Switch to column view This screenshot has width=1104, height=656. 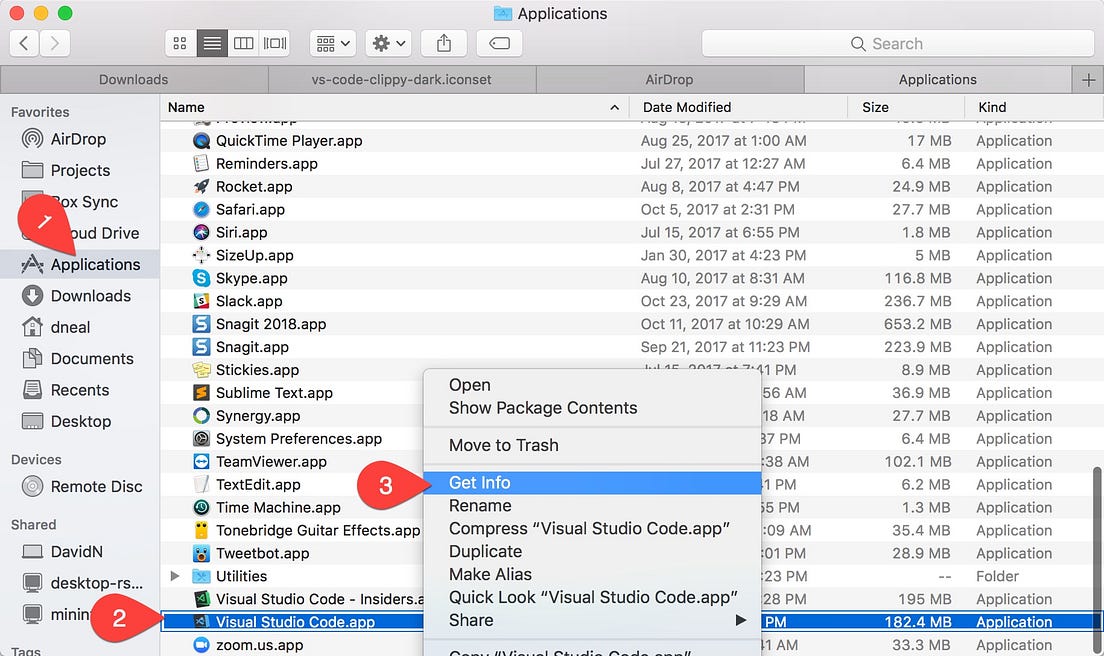(x=243, y=43)
